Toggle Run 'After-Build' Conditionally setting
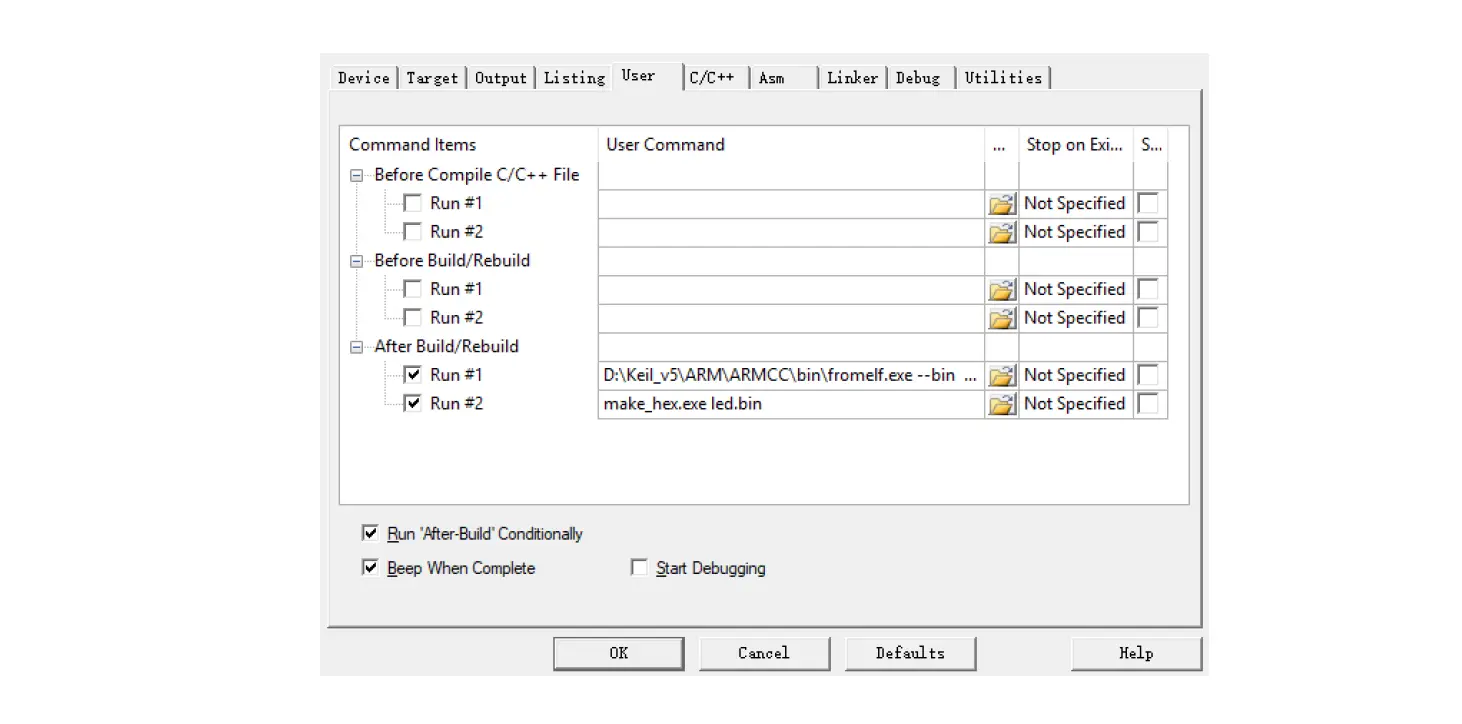Viewport: 1462px width, 724px height. click(x=370, y=532)
